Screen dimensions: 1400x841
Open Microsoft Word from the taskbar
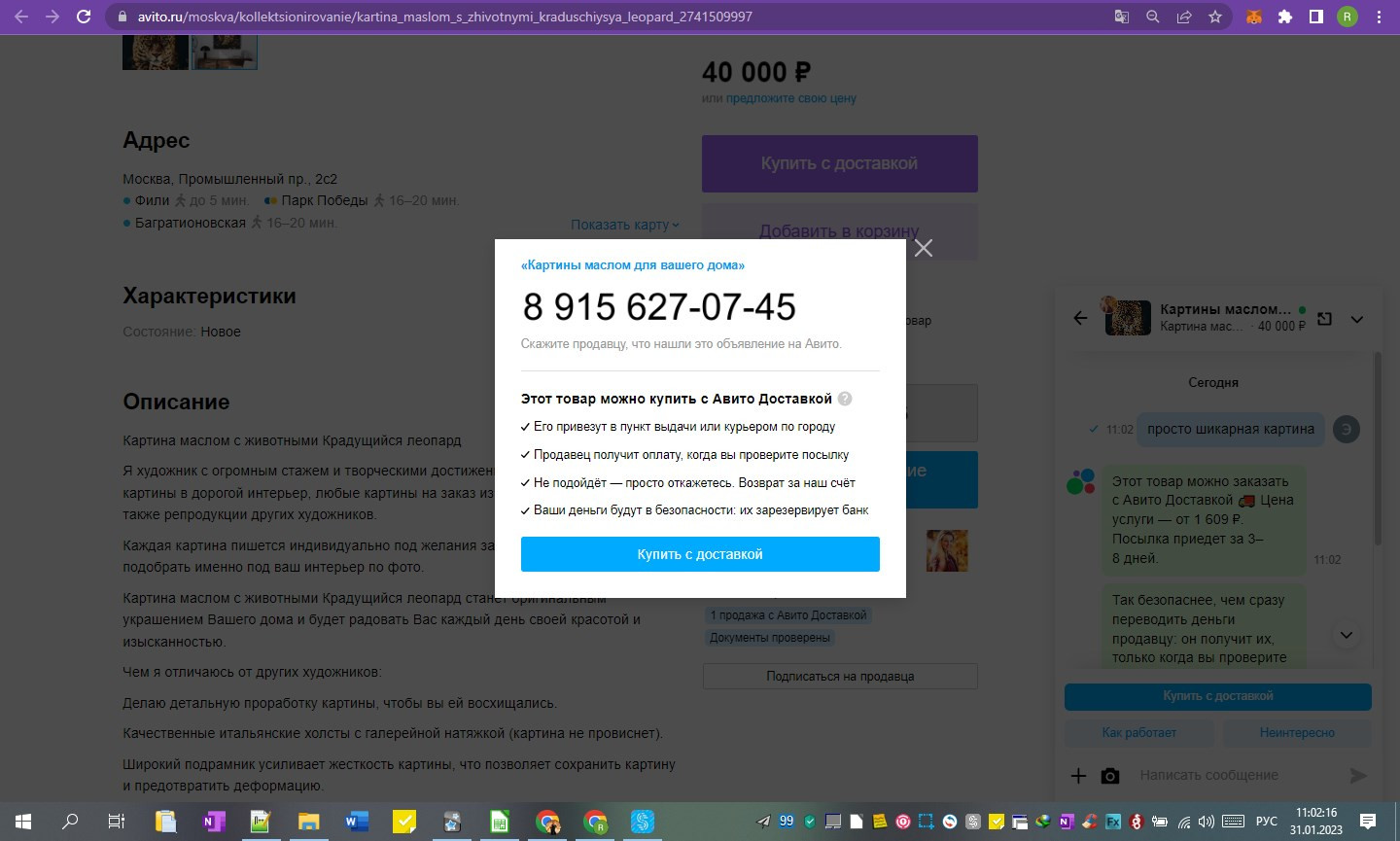(356, 822)
